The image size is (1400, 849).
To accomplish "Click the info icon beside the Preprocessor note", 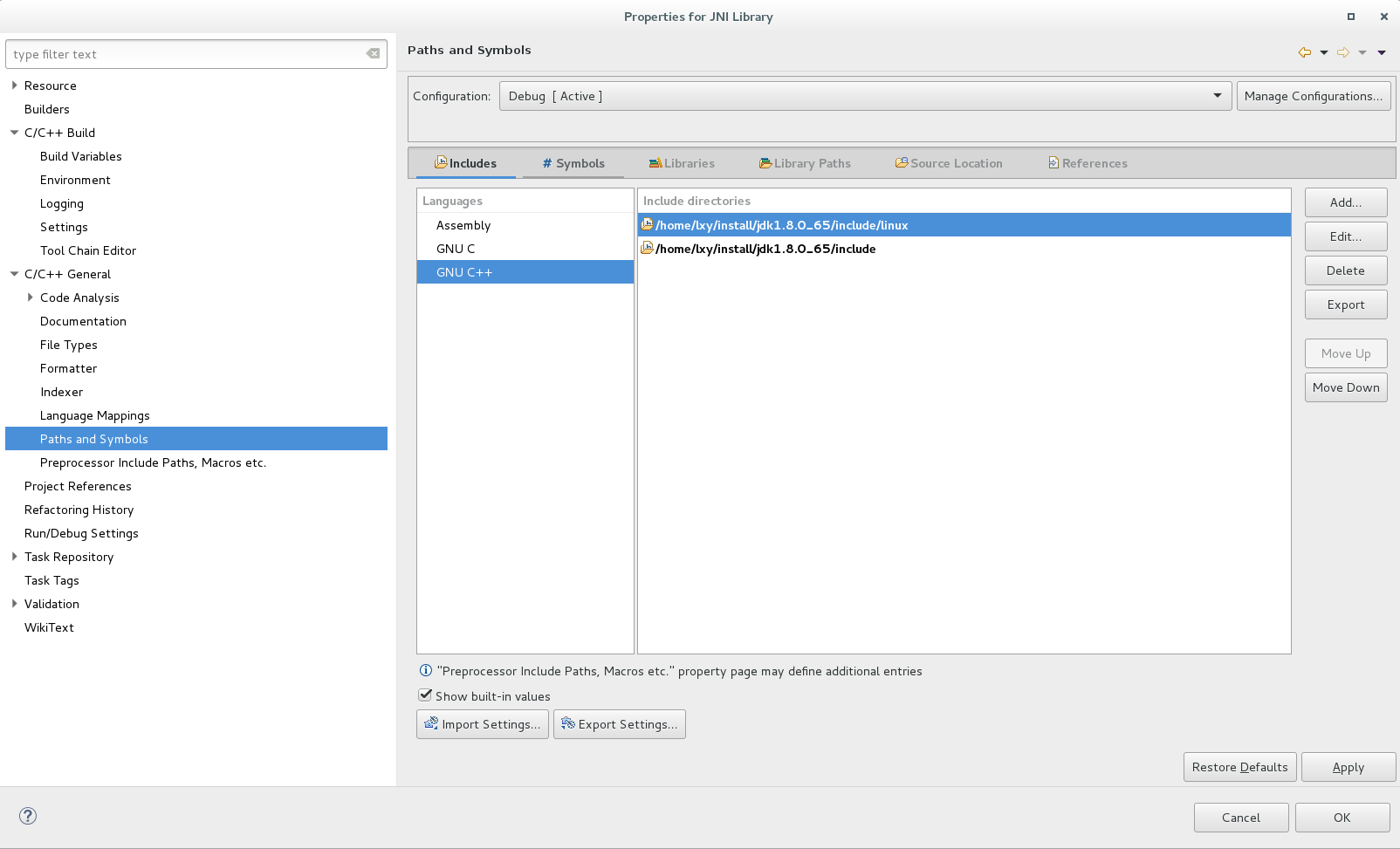I will 426,671.
